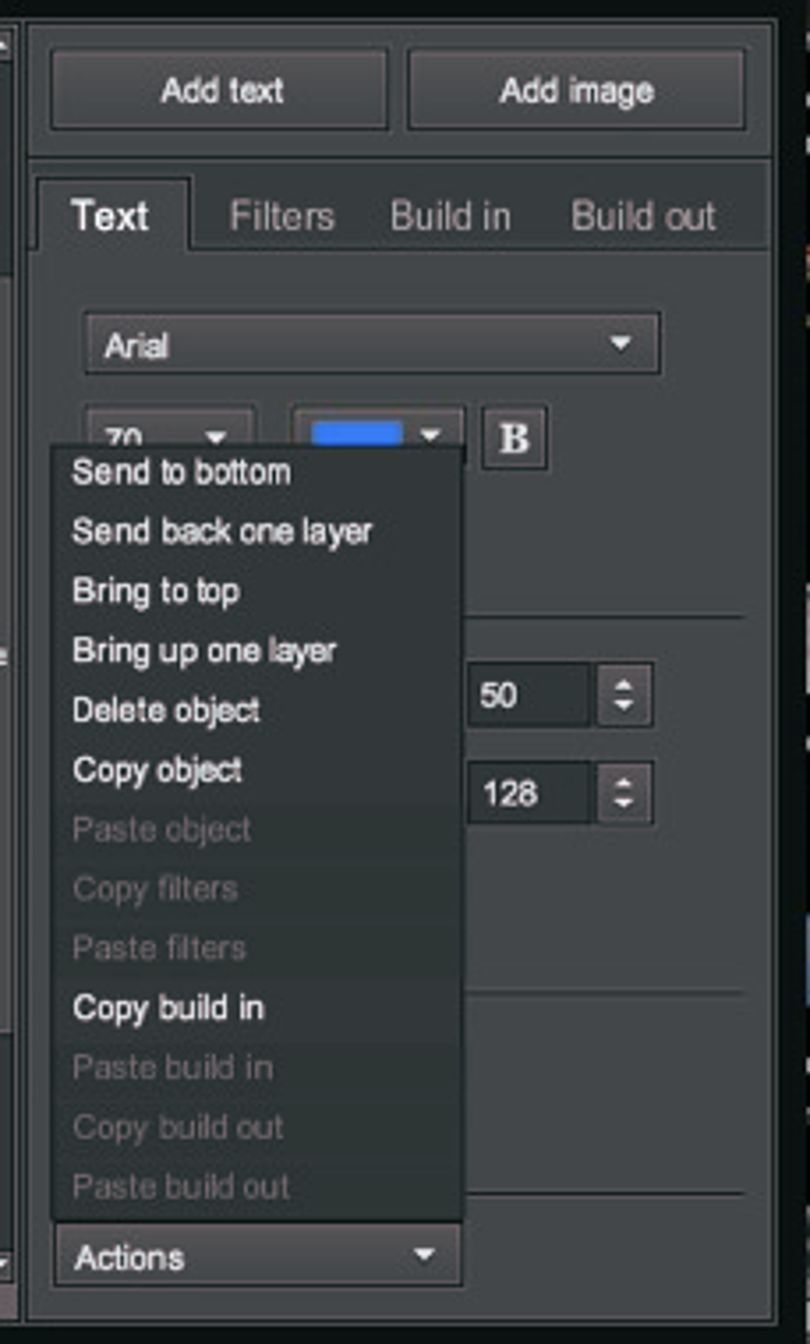This screenshot has height=1344, width=810.
Task: Switch to the Filters tab
Action: click(x=282, y=216)
